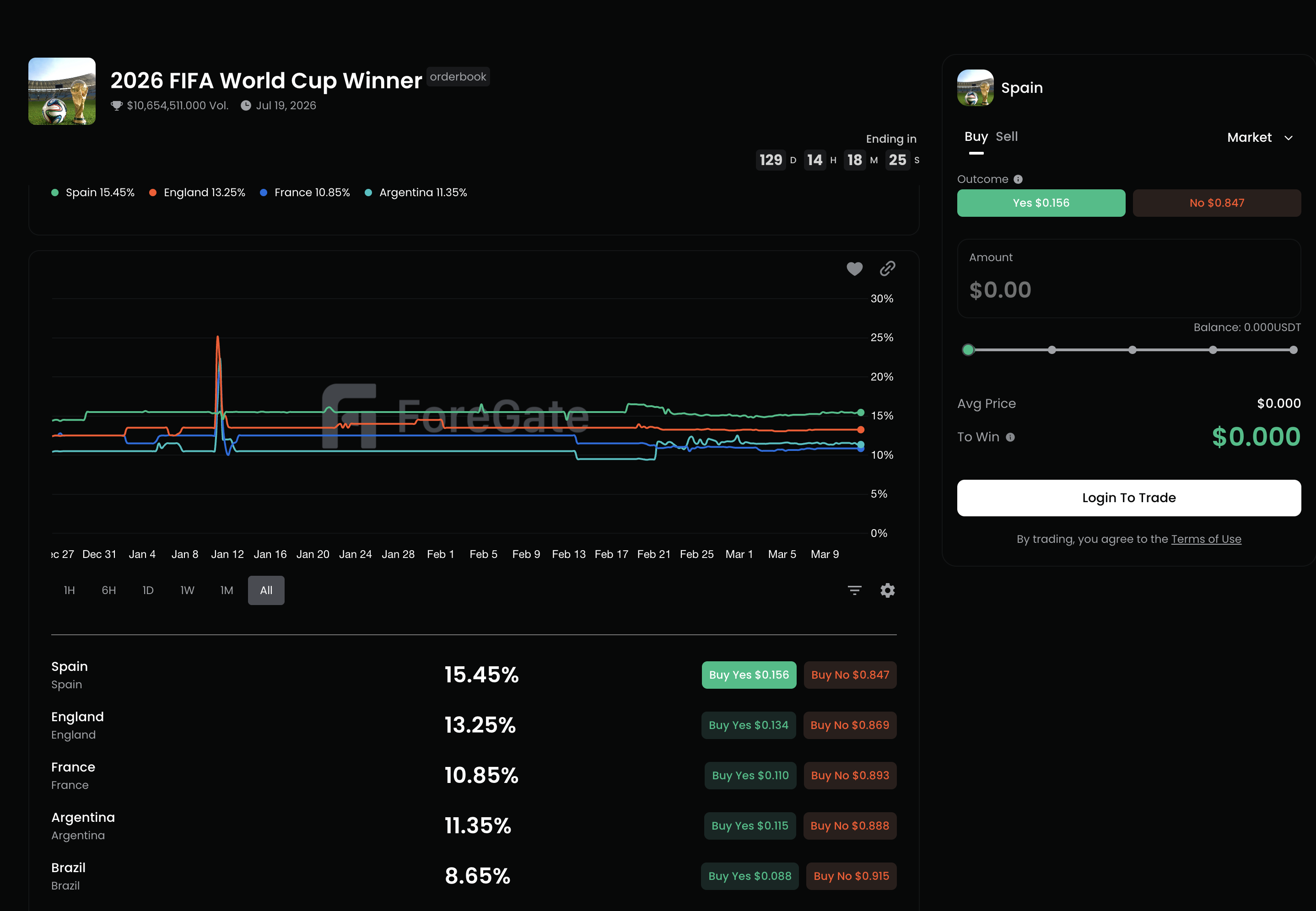This screenshot has width=1316, height=911.
Task: Click Buy No $0.869 for England
Action: pyautogui.click(x=850, y=725)
